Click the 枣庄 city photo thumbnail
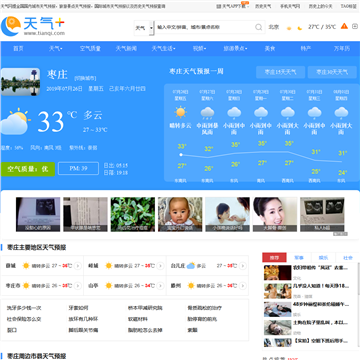 [20, 82]
